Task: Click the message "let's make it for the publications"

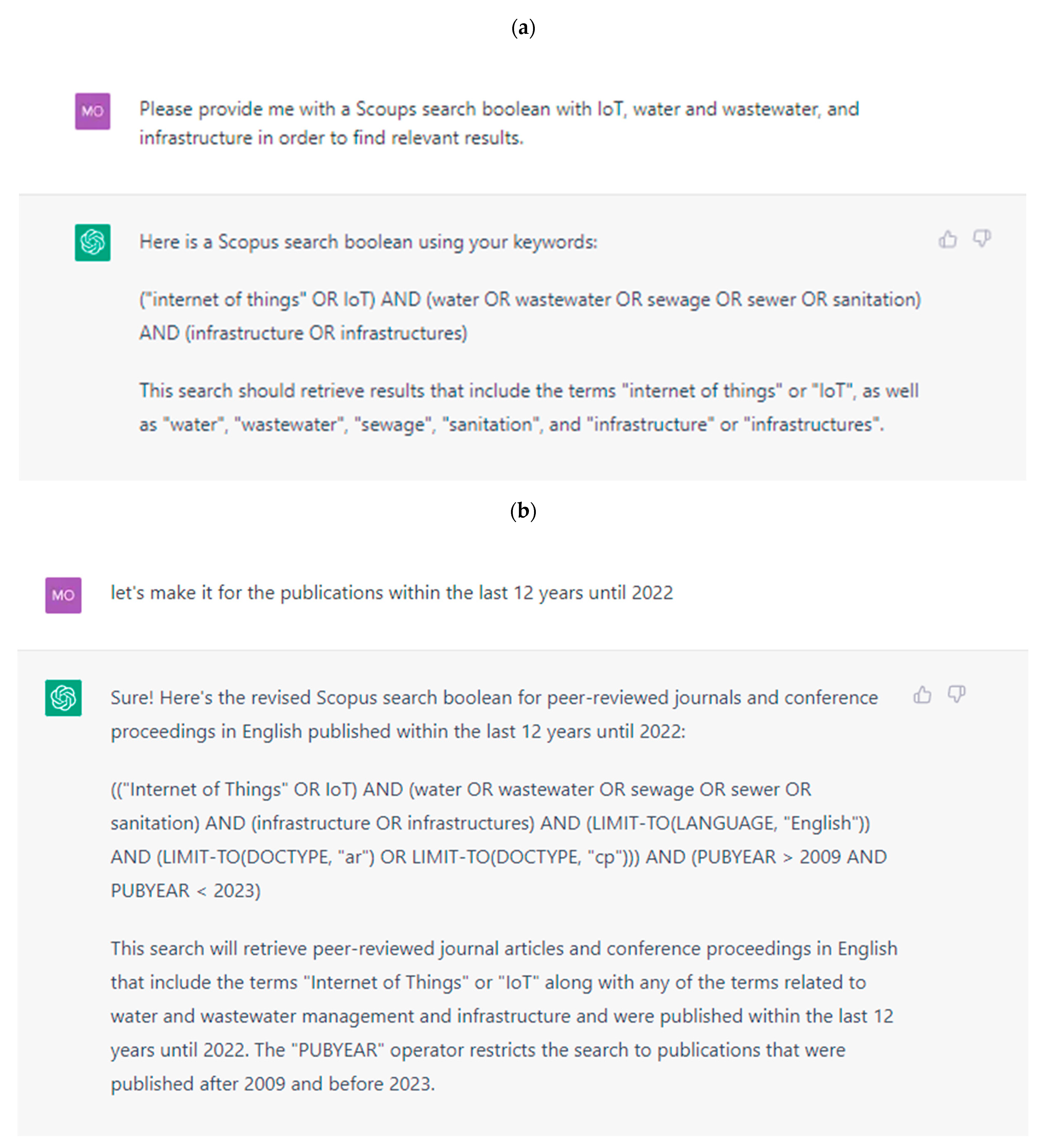Action: 391,593
